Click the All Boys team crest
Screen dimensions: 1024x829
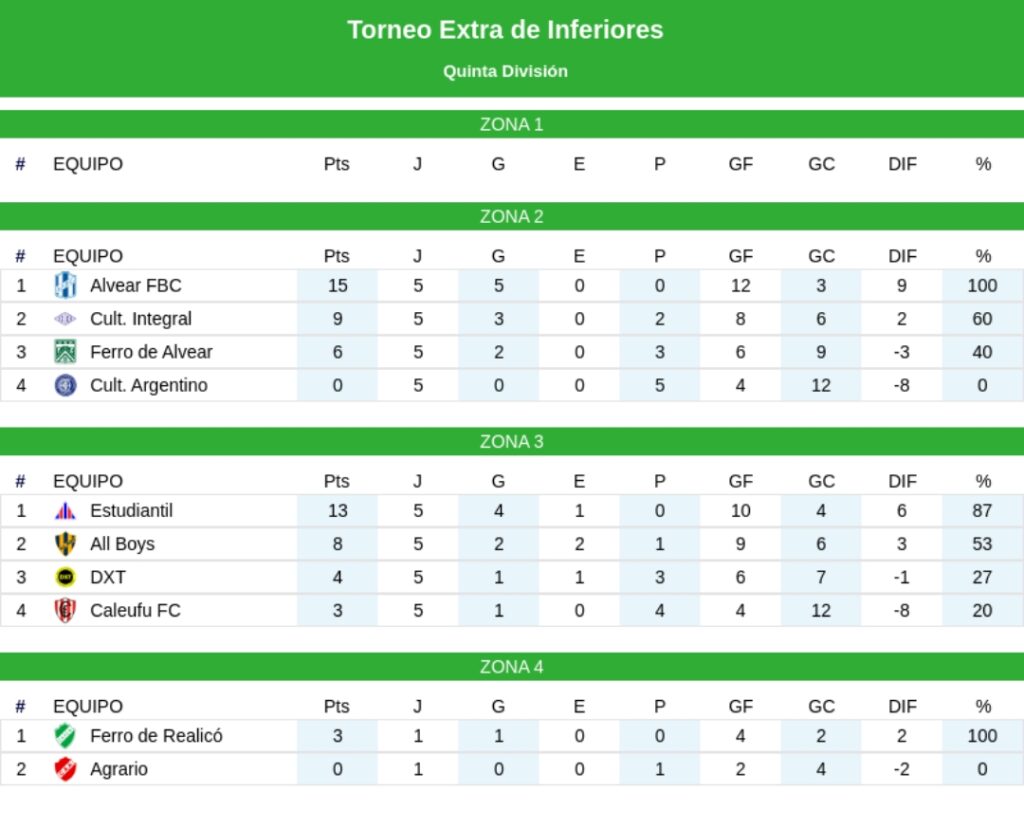(65, 544)
